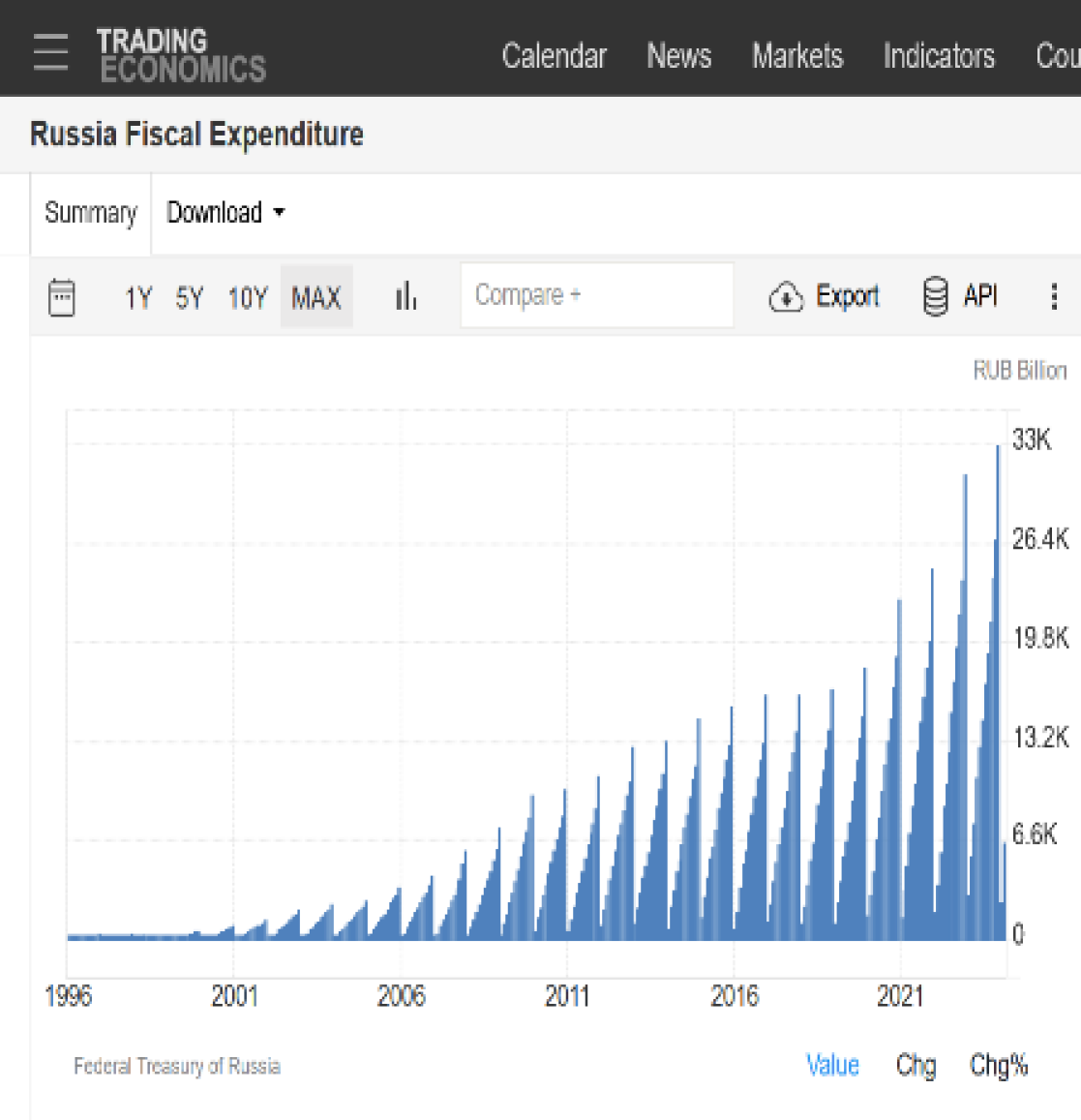This screenshot has height=1120, width=1081.
Task: Open the Summary tab
Action: [91, 213]
